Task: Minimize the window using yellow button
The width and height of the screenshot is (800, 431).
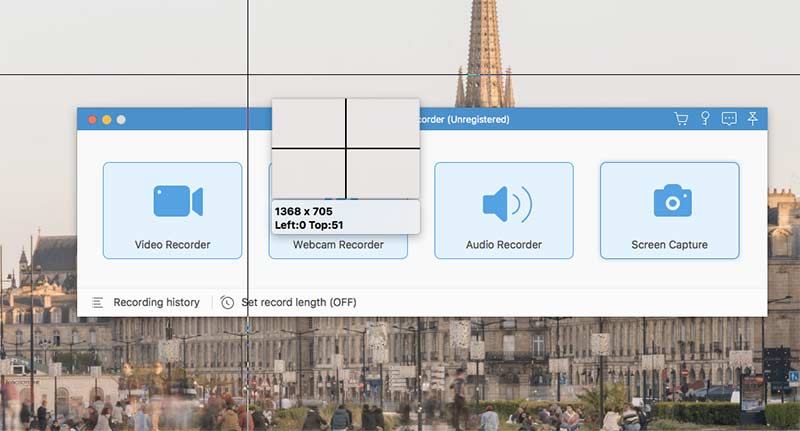Action: click(107, 120)
